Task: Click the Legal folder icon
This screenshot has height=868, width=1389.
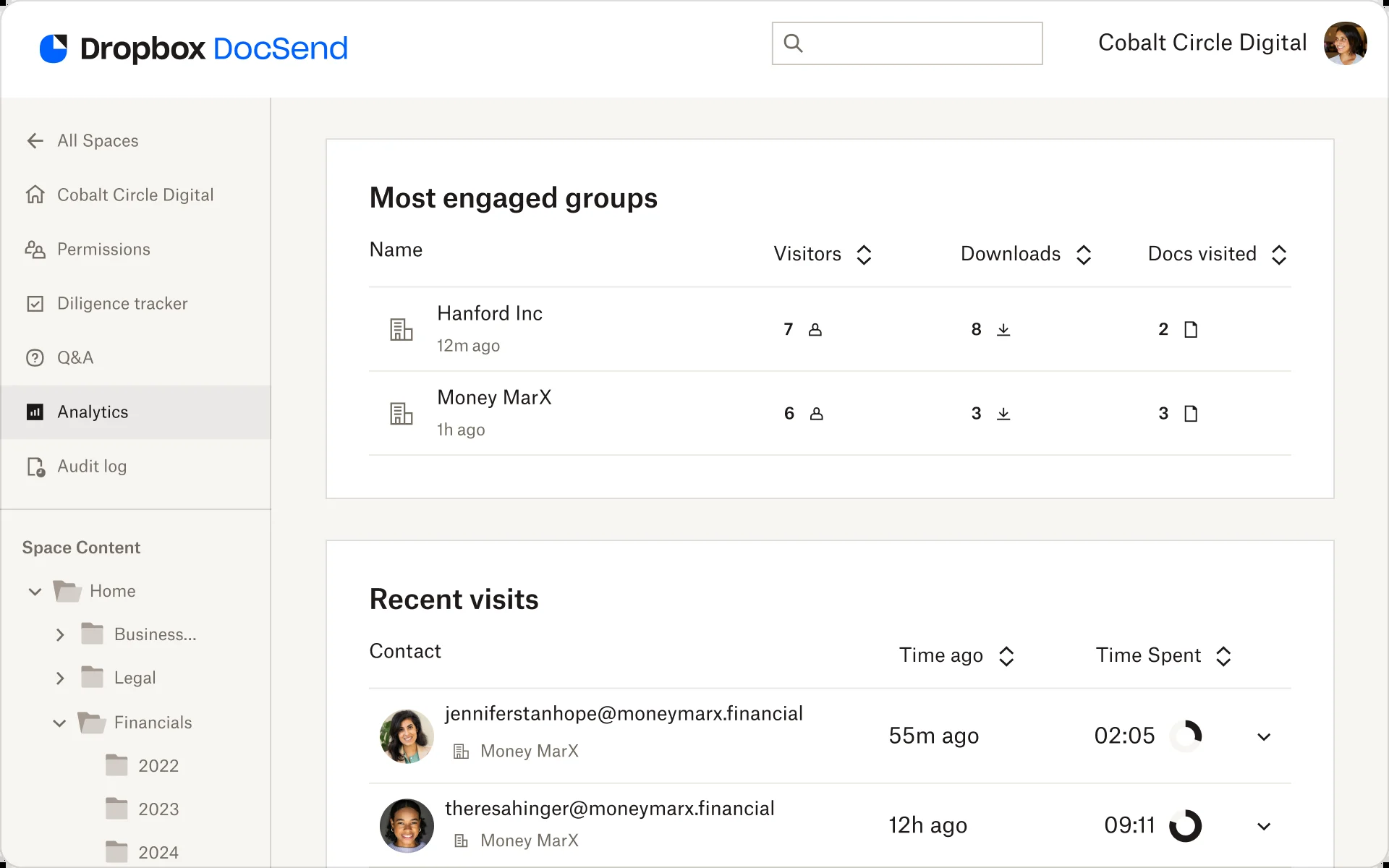Action: coord(93,677)
